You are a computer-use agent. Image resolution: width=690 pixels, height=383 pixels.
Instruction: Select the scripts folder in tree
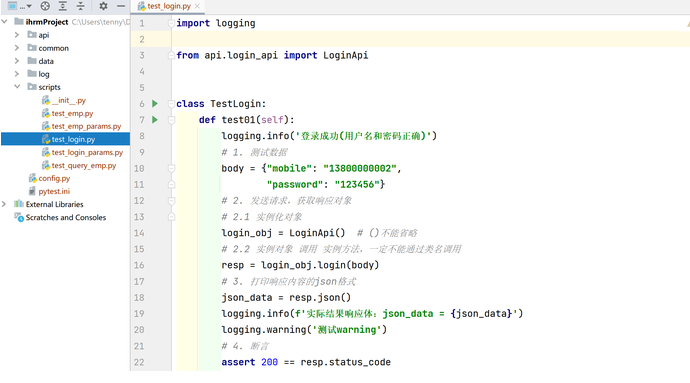click(49, 87)
